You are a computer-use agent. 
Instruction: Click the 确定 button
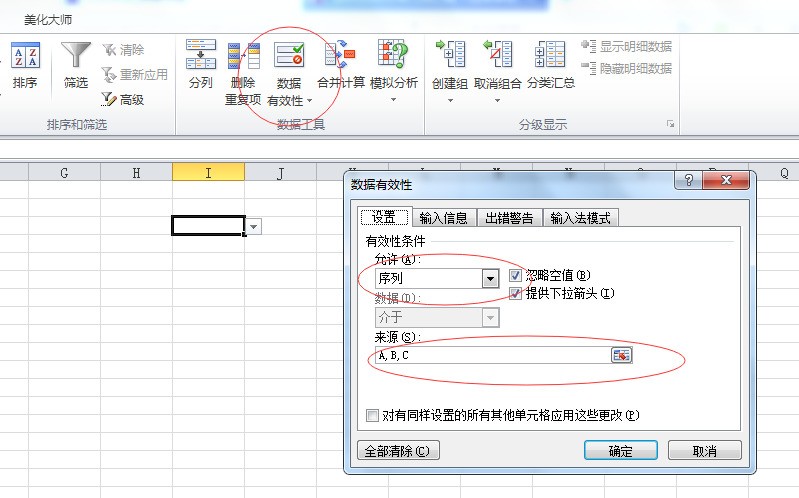[x=621, y=451]
